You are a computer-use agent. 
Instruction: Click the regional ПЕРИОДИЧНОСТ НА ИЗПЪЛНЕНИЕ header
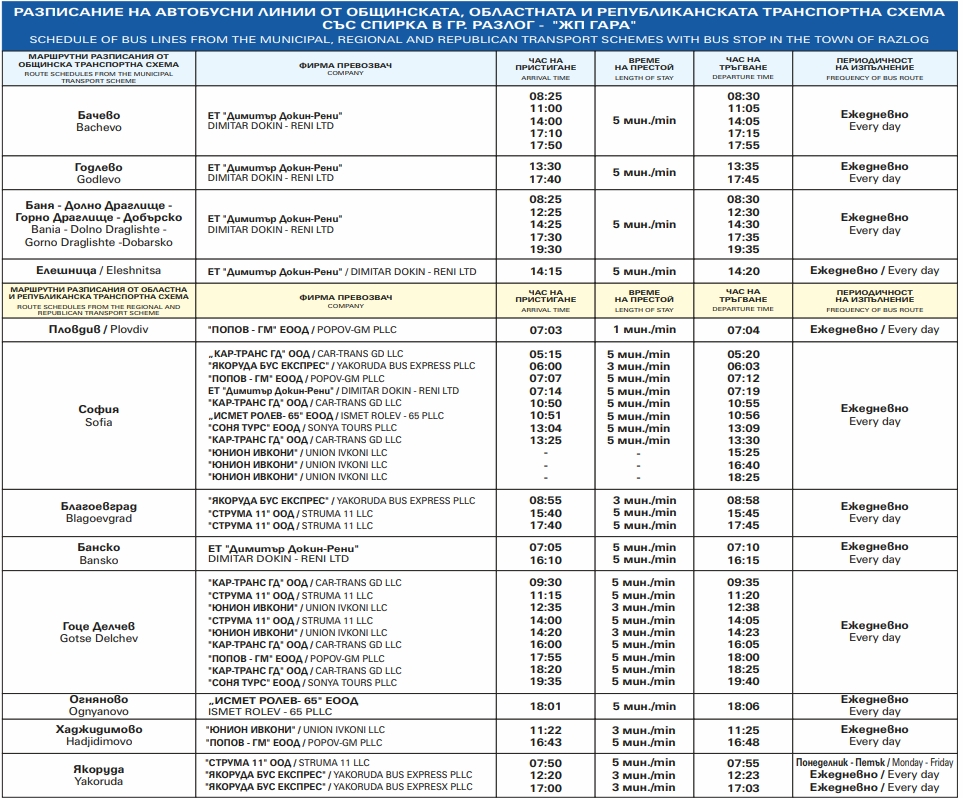pos(875,300)
